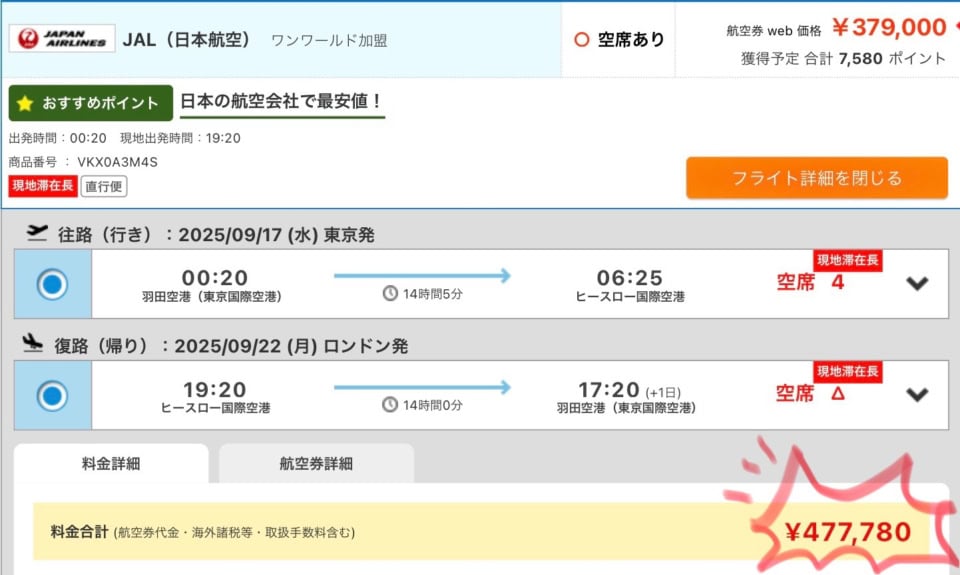Screen dimensions: 960x575
Task: Click the red 現地滞在長 tag under product number
Action: (x=43, y=186)
